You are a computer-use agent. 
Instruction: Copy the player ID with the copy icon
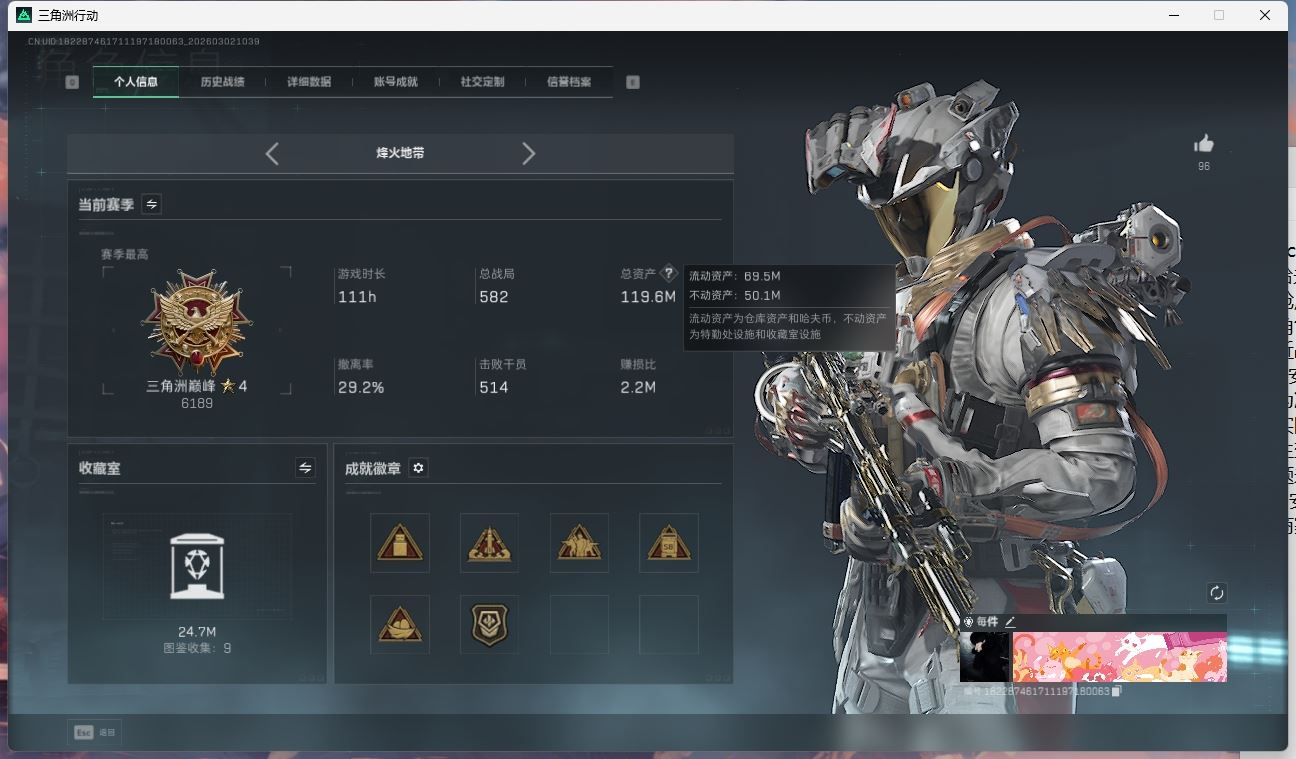pyautogui.click(x=1117, y=691)
